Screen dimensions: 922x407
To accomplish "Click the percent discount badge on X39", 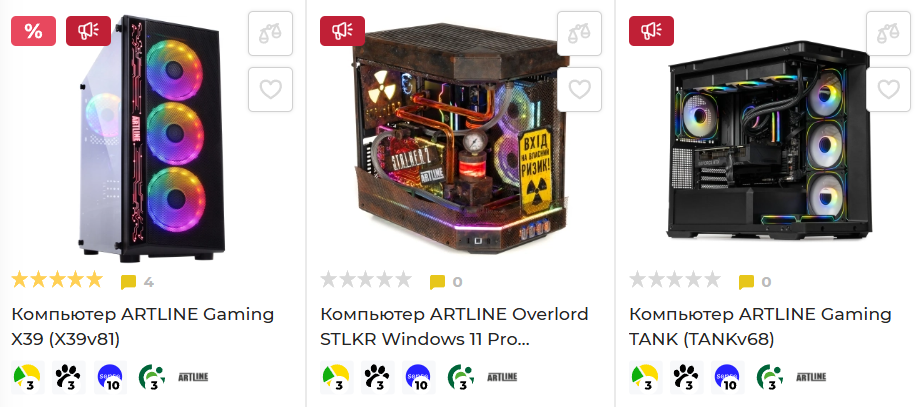I will click(x=34, y=31).
